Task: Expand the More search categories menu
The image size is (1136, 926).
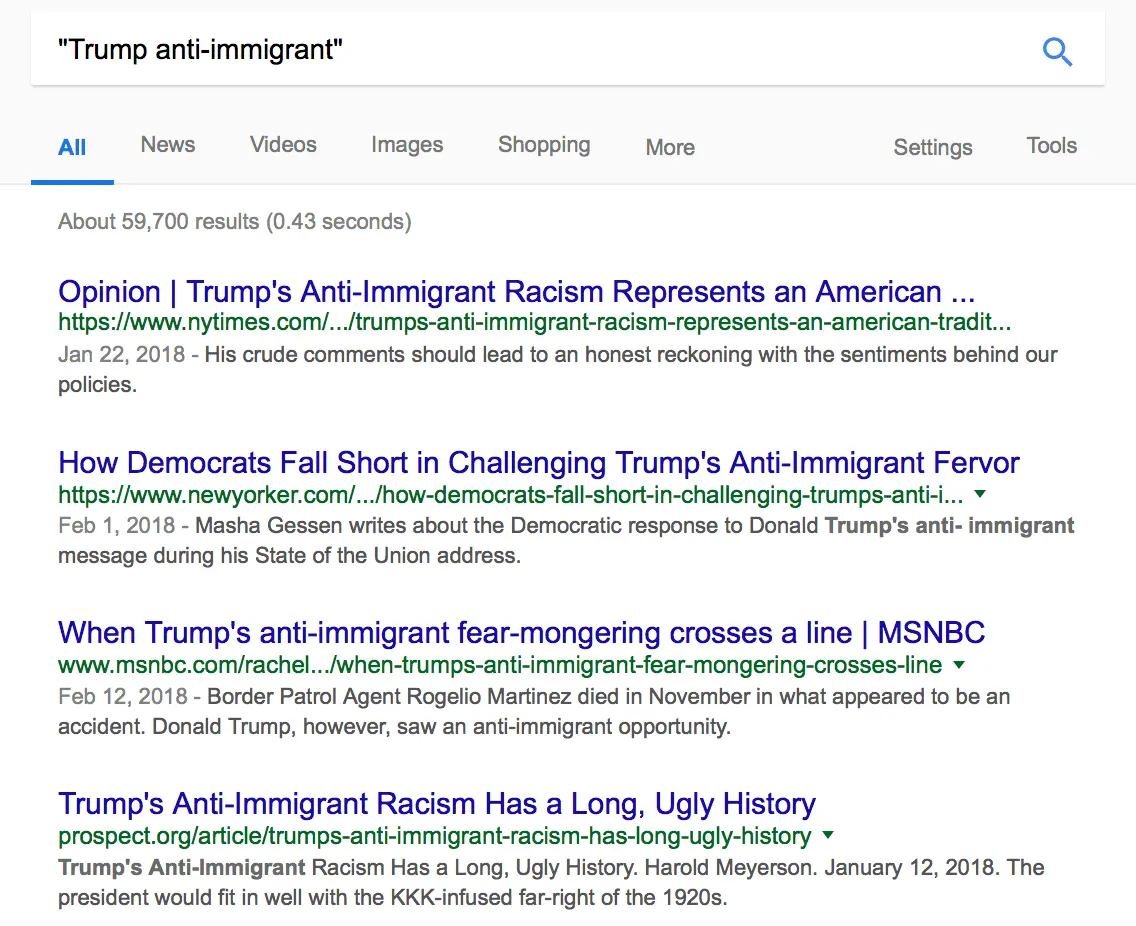Action: point(670,147)
